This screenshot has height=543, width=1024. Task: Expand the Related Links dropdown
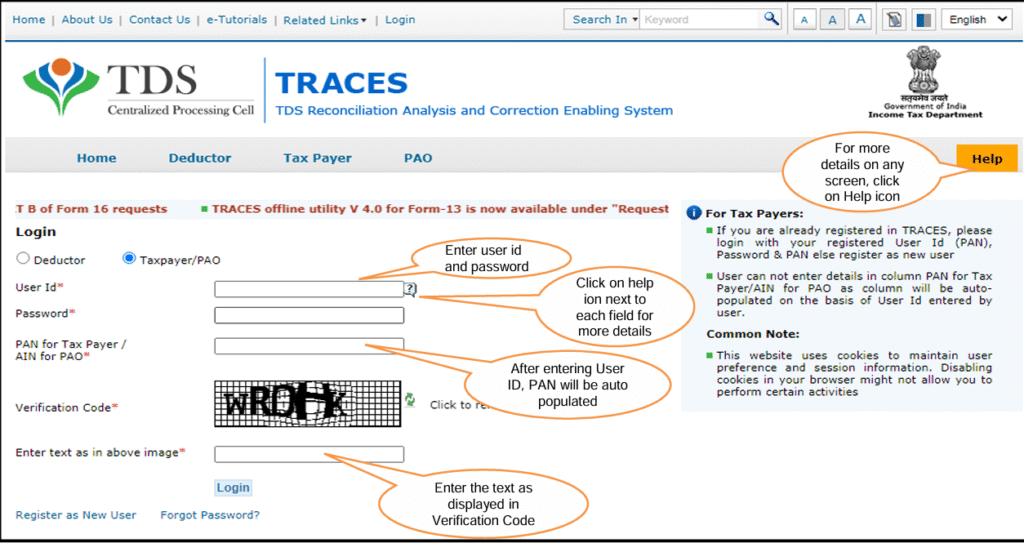(x=325, y=20)
